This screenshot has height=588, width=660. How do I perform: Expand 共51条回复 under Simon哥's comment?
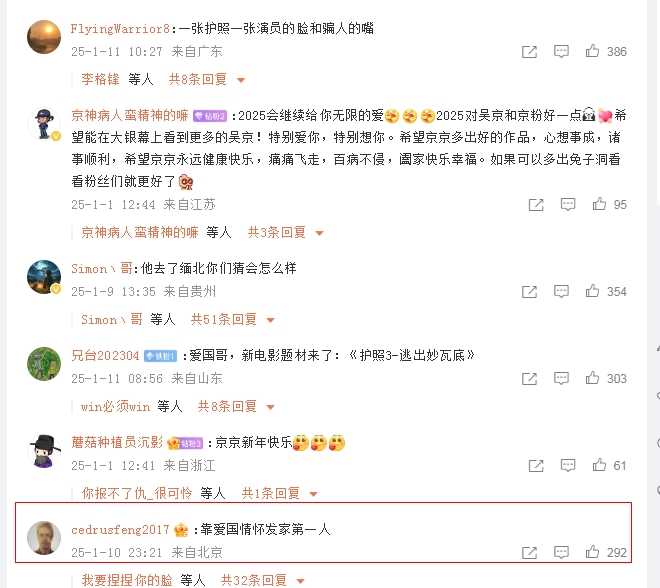(232, 319)
